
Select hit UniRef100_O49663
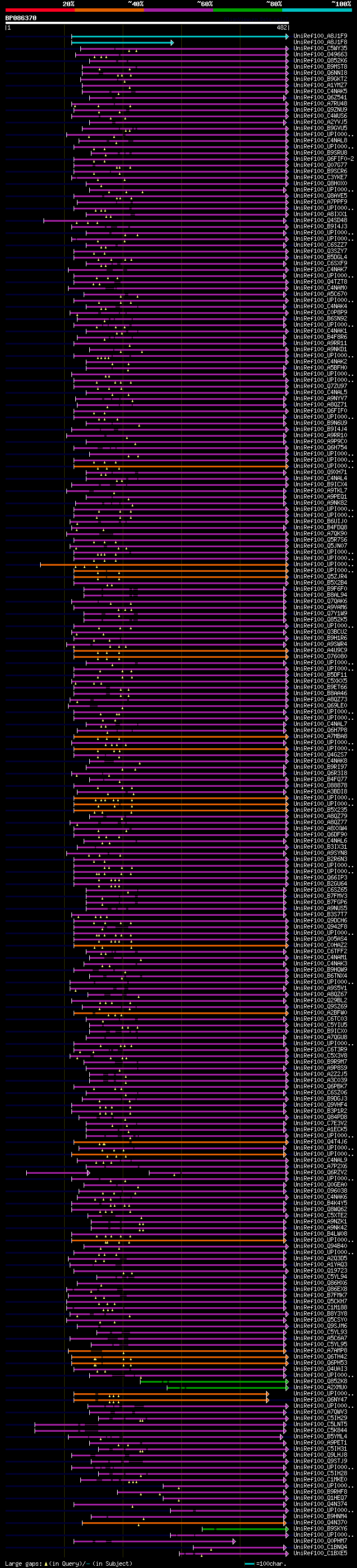click(320, 54)
